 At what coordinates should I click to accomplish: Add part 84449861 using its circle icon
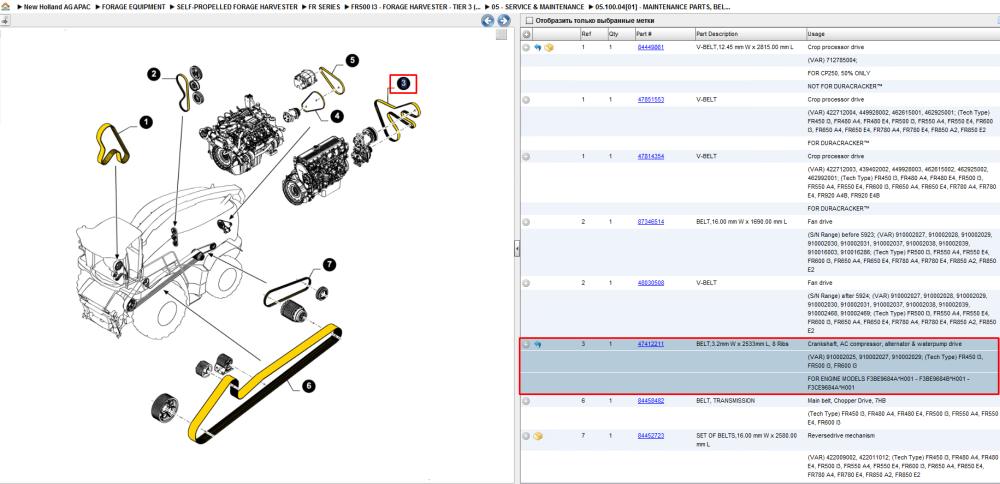(x=526, y=47)
